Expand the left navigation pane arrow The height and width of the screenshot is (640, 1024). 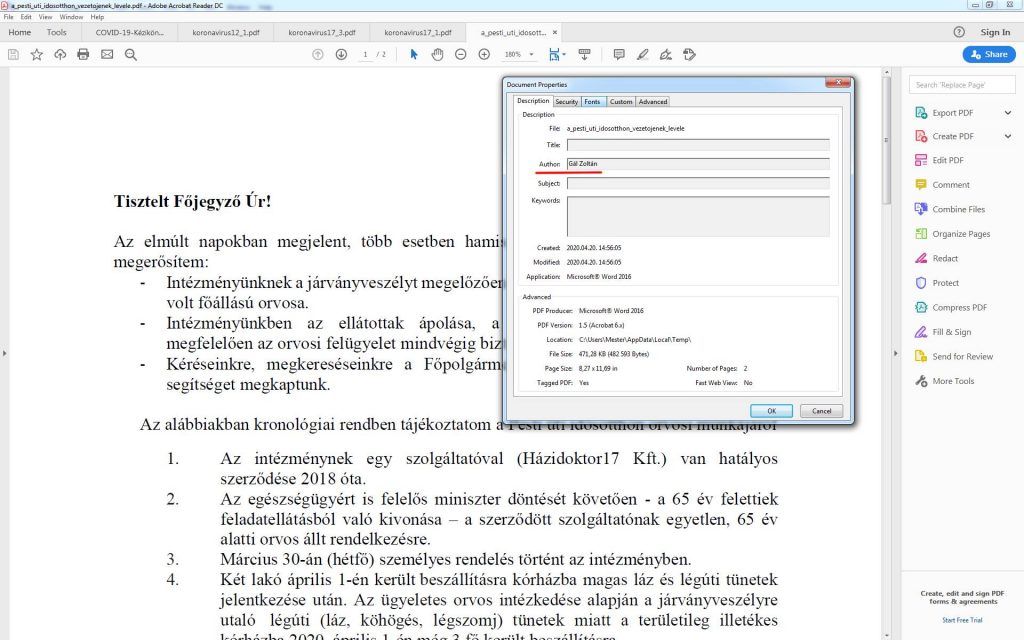5,353
